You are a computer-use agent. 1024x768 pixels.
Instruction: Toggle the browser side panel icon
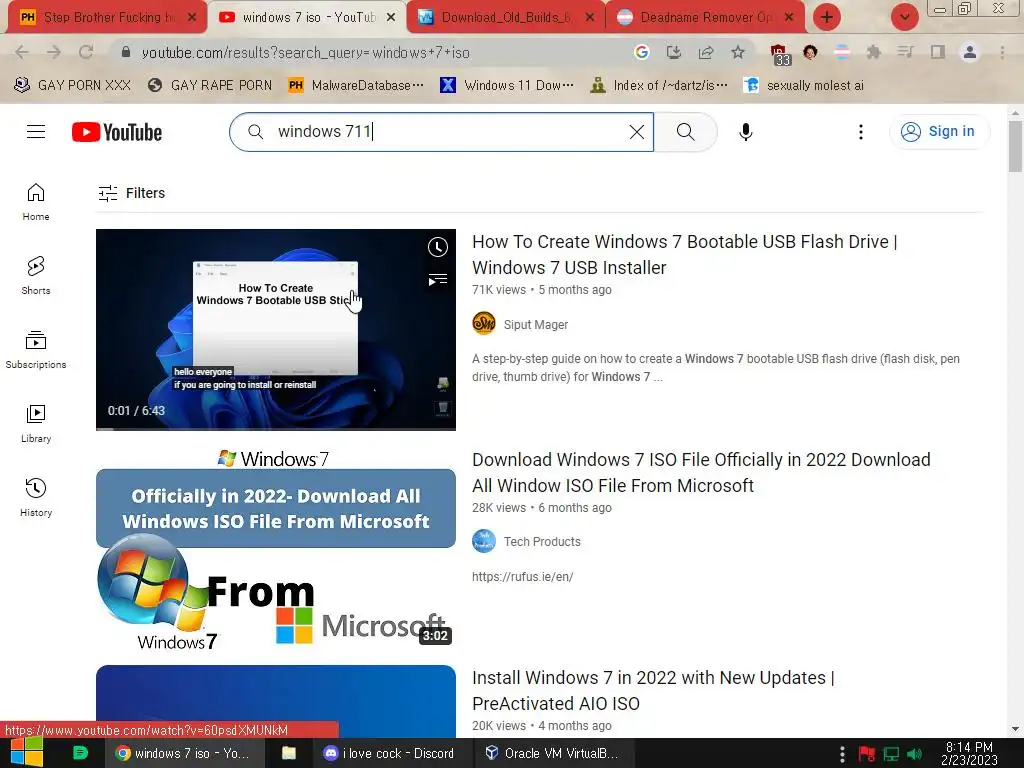click(x=938, y=52)
